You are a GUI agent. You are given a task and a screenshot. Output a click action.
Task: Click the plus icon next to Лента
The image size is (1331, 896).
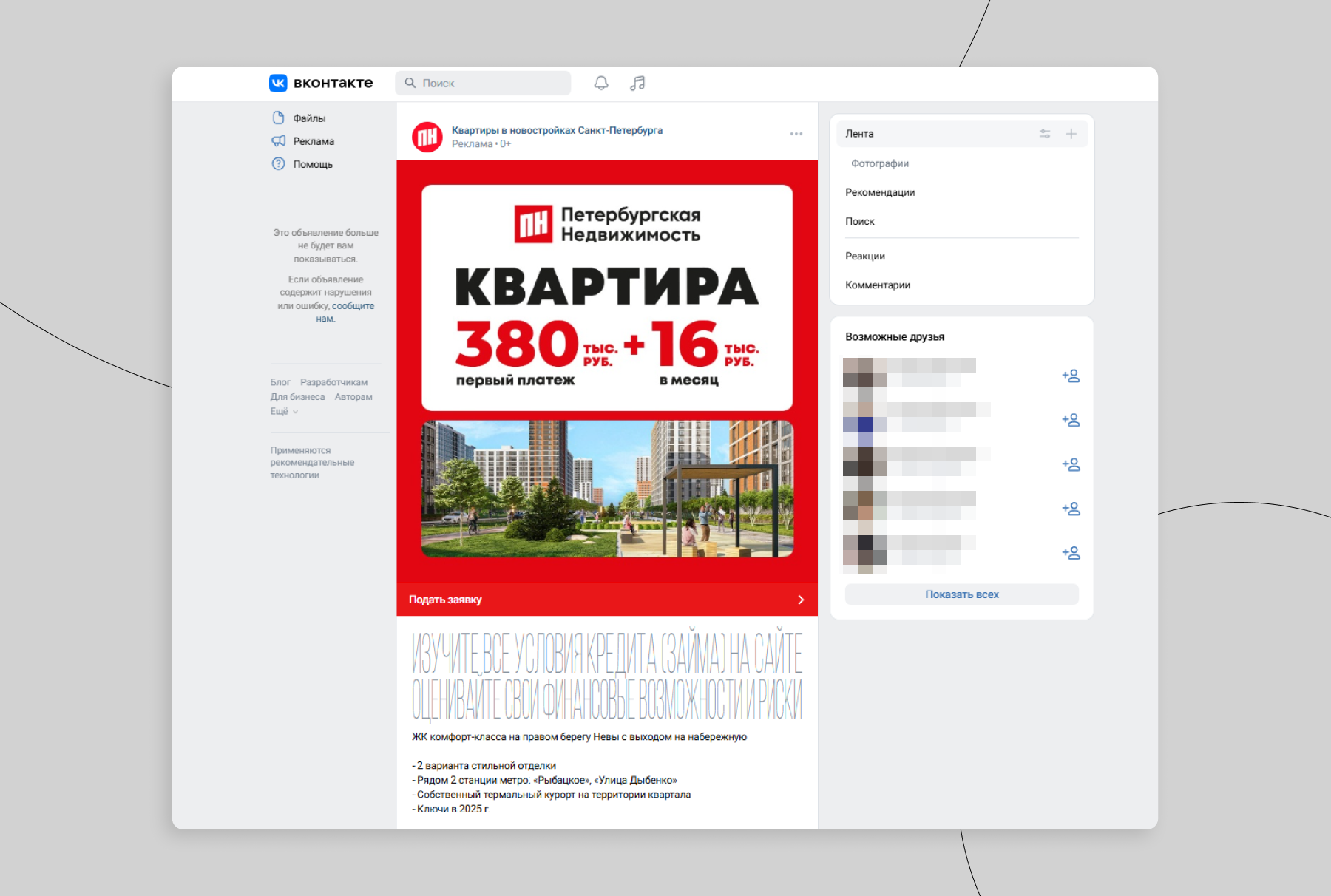[x=1071, y=134]
